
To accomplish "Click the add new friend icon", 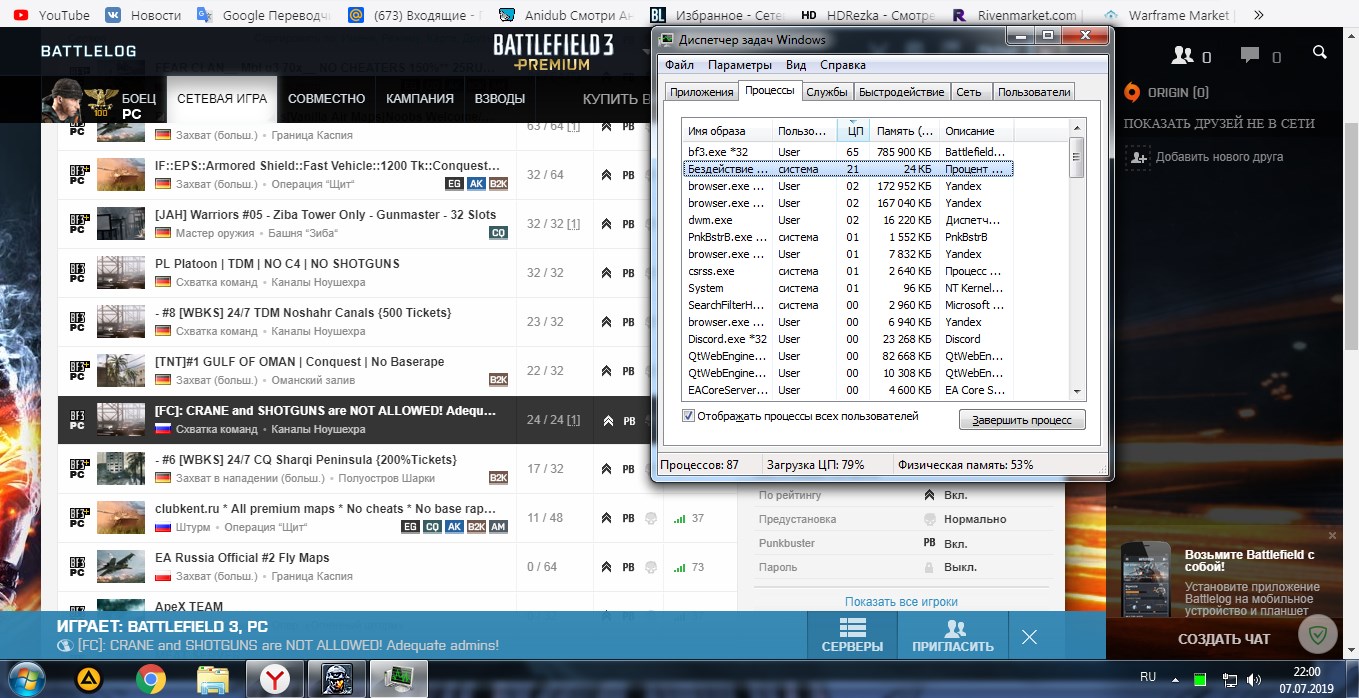I will (x=1137, y=157).
